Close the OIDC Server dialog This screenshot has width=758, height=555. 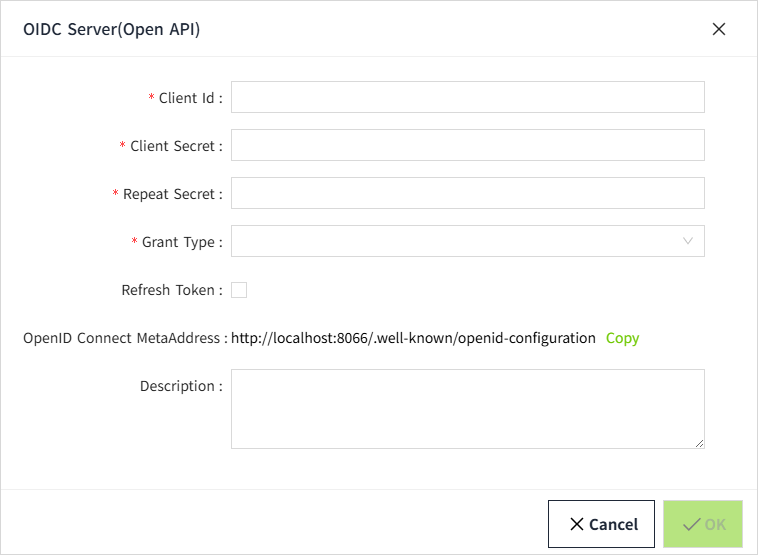tap(718, 29)
